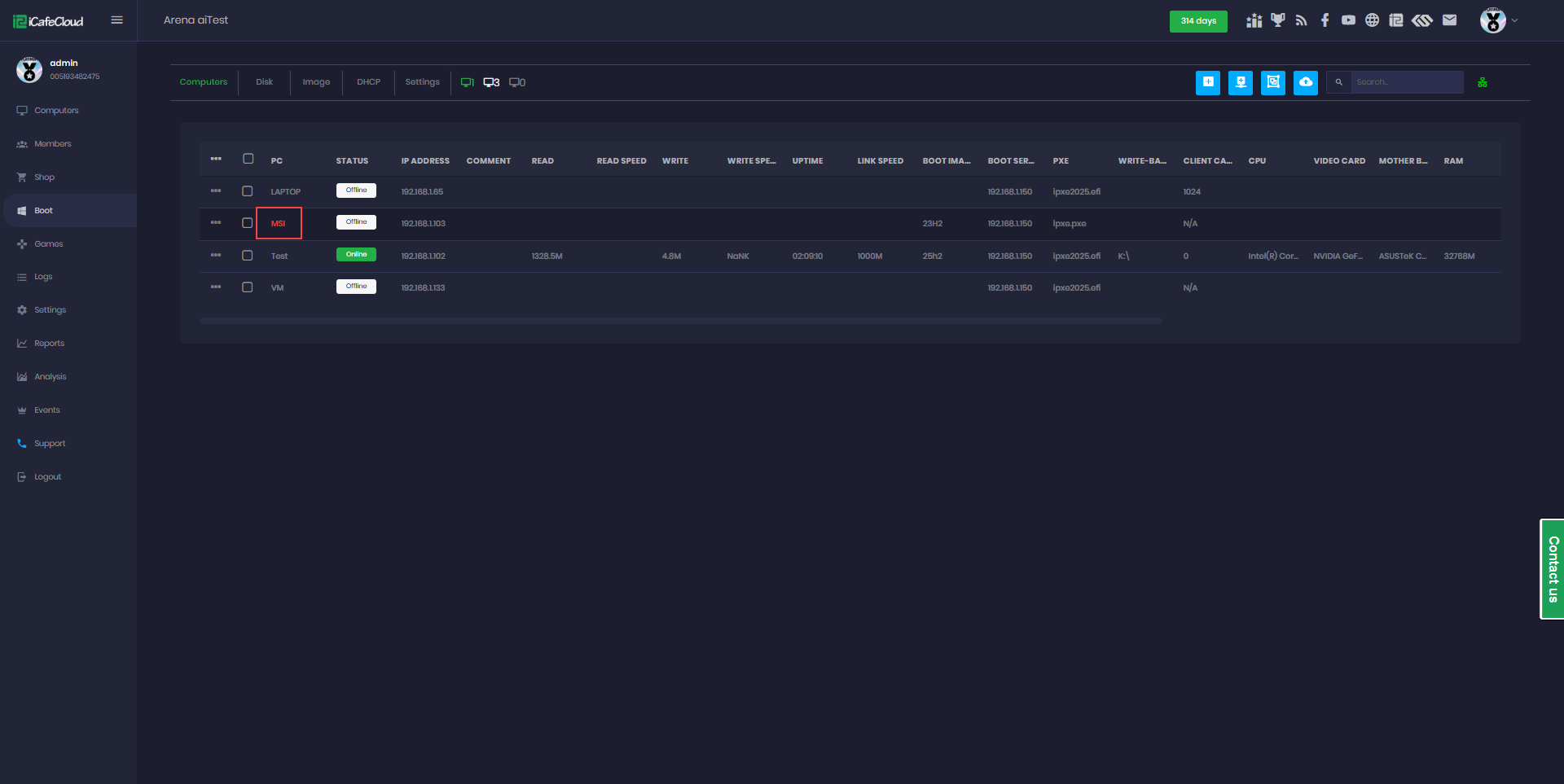
Task: Open the Facebook link icon
Action: 1325,20
